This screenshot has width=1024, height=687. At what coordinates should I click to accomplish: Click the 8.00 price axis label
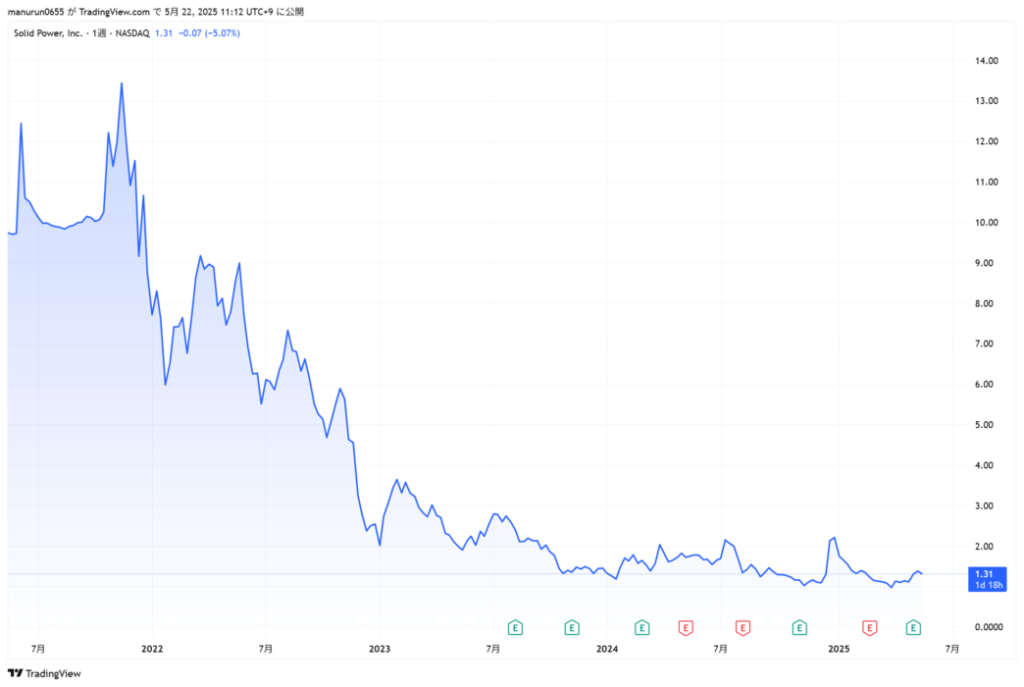984,304
